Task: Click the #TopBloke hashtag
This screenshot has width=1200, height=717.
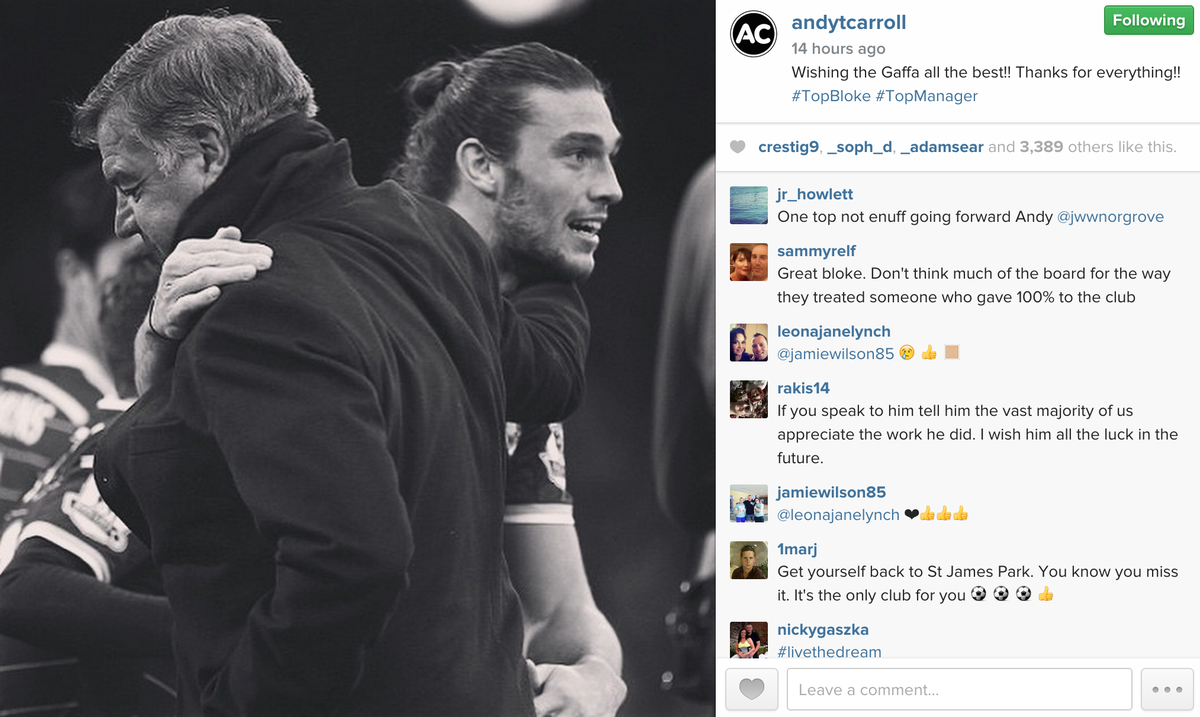Action: coord(831,96)
